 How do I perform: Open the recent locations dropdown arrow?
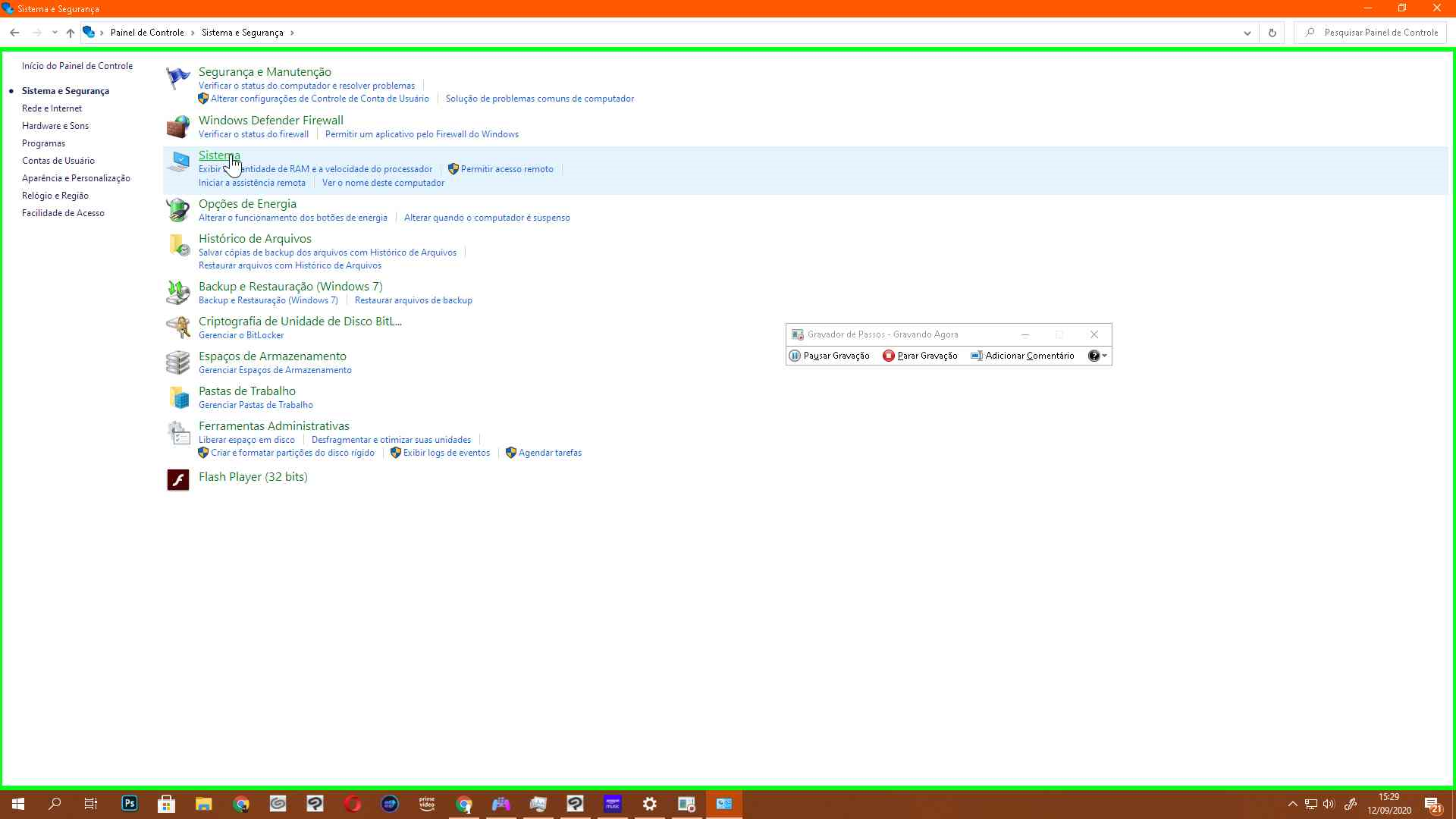pos(55,33)
